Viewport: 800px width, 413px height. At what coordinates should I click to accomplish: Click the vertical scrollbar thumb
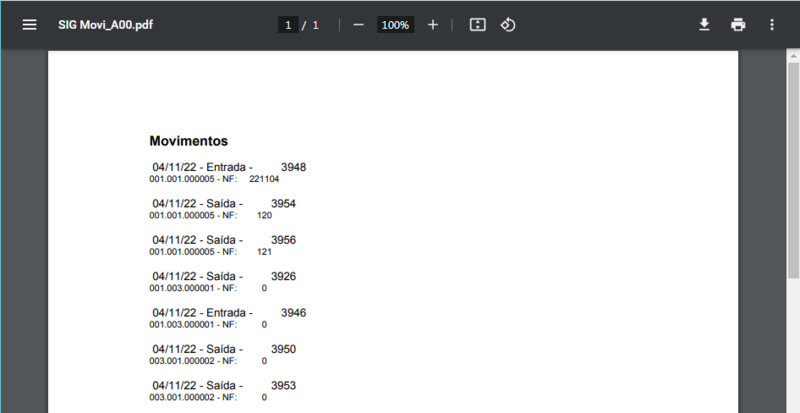click(793, 171)
